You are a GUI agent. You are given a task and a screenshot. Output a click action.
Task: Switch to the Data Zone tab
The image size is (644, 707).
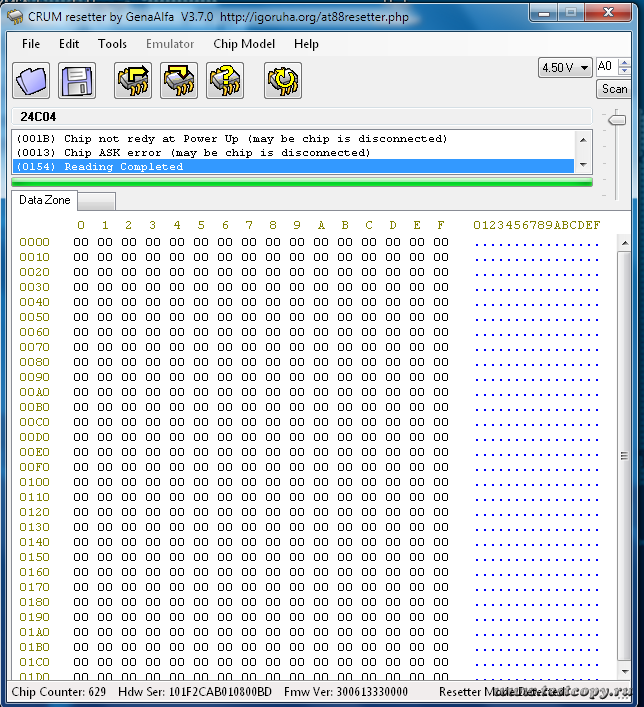(45, 201)
